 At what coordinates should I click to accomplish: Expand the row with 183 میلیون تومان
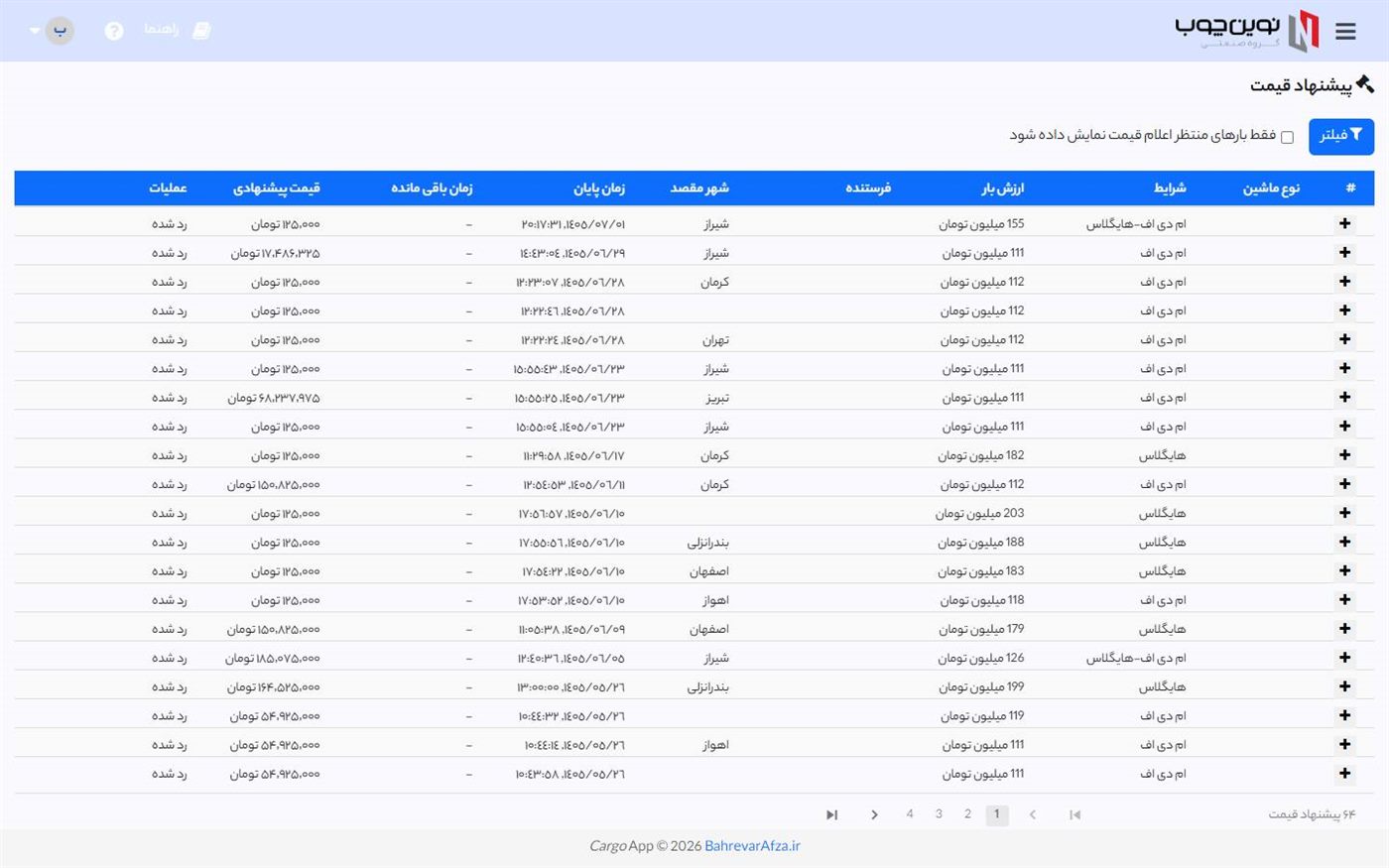coord(1344,570)
